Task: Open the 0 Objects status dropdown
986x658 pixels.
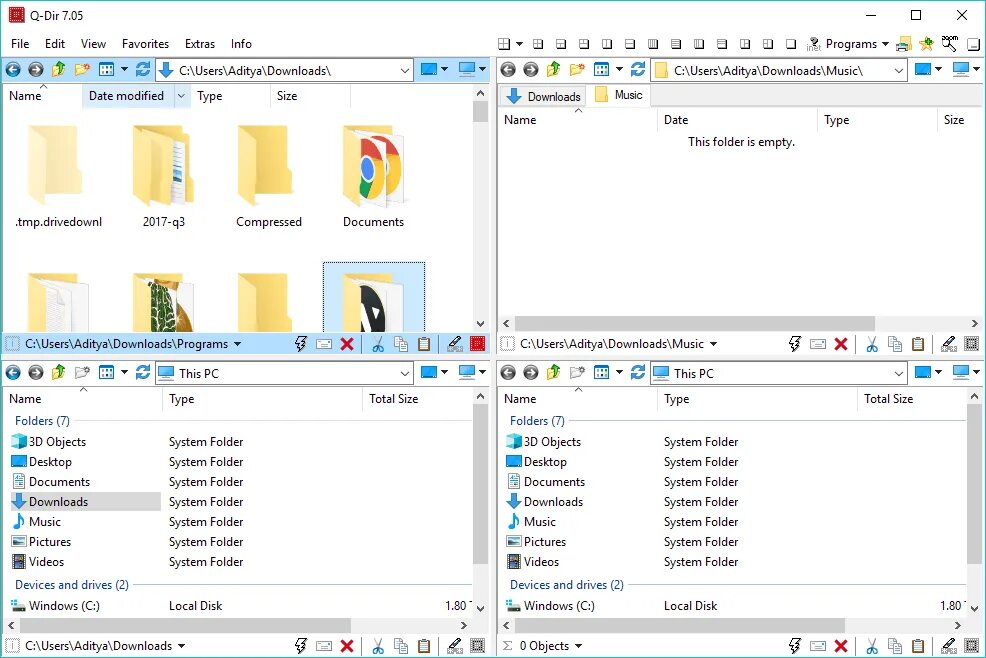Action: 578,646
